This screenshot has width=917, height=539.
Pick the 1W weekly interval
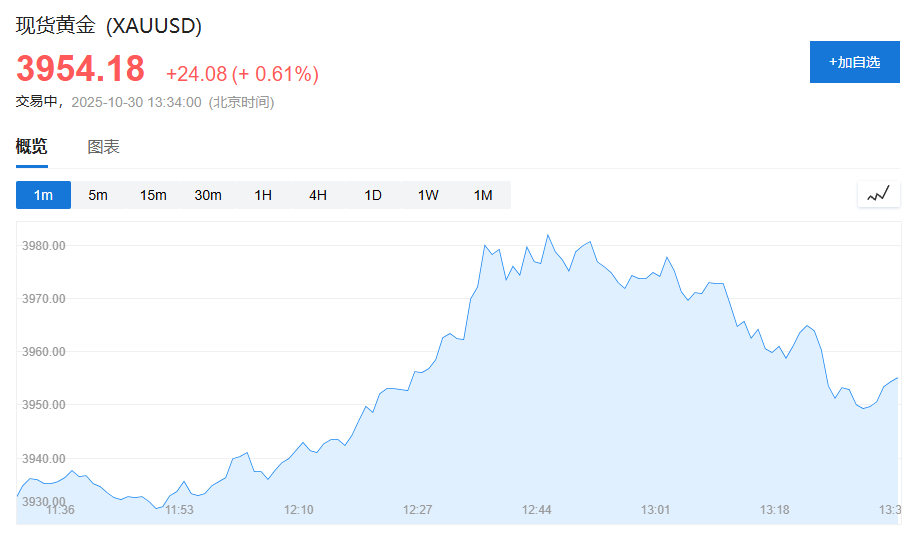tap(428, 195)
